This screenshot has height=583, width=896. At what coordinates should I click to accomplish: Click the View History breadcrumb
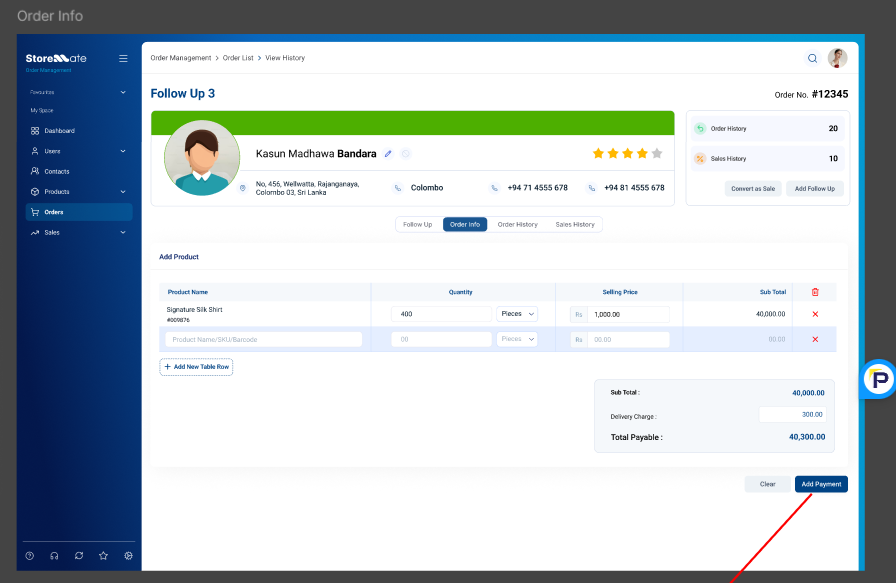coord(285,58)
